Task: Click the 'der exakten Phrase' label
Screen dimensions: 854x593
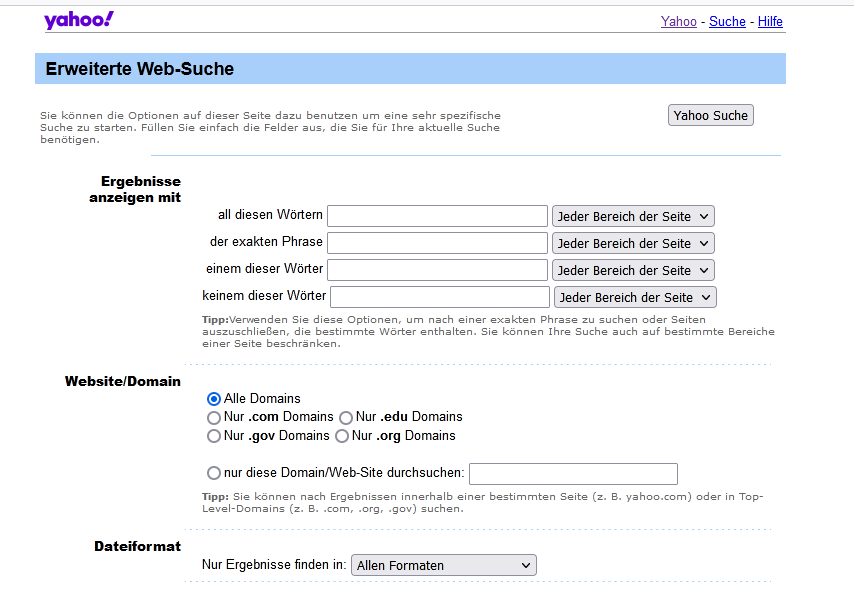Action: [266, 241]
